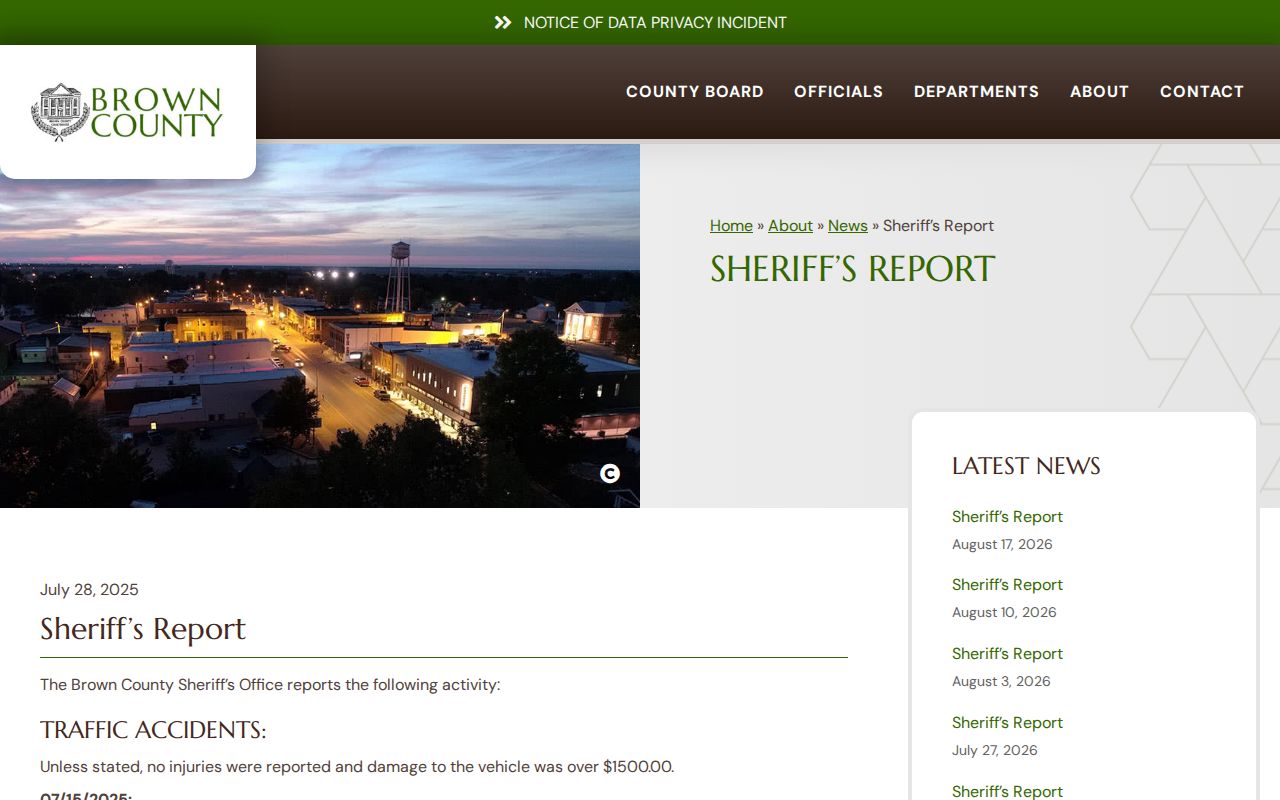This screenshot has width=1280, height=800.
Task: Click the LATEST NEWS sidebar heading
Action: coord(1026,466)
